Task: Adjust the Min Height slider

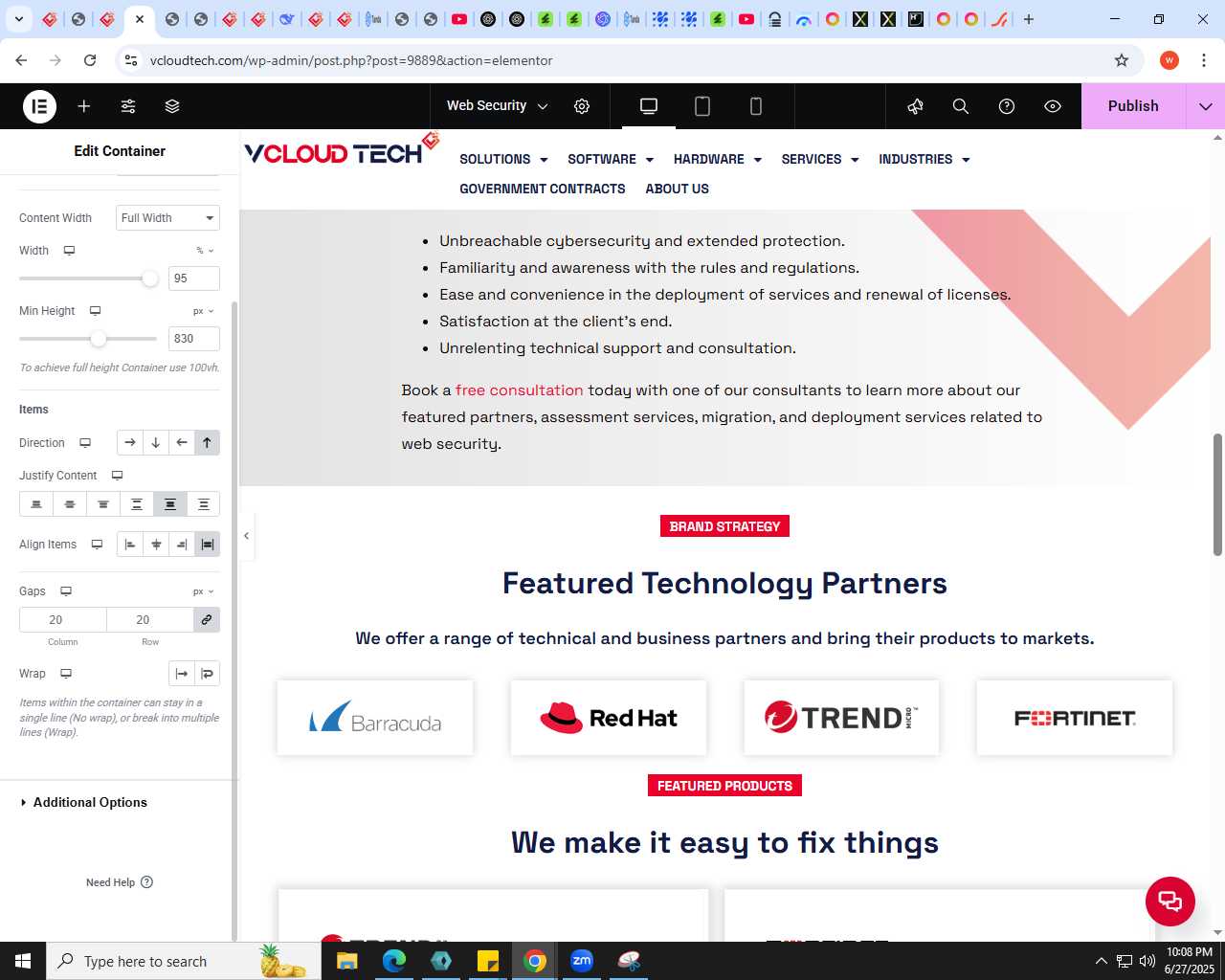Action: [99, 339]
